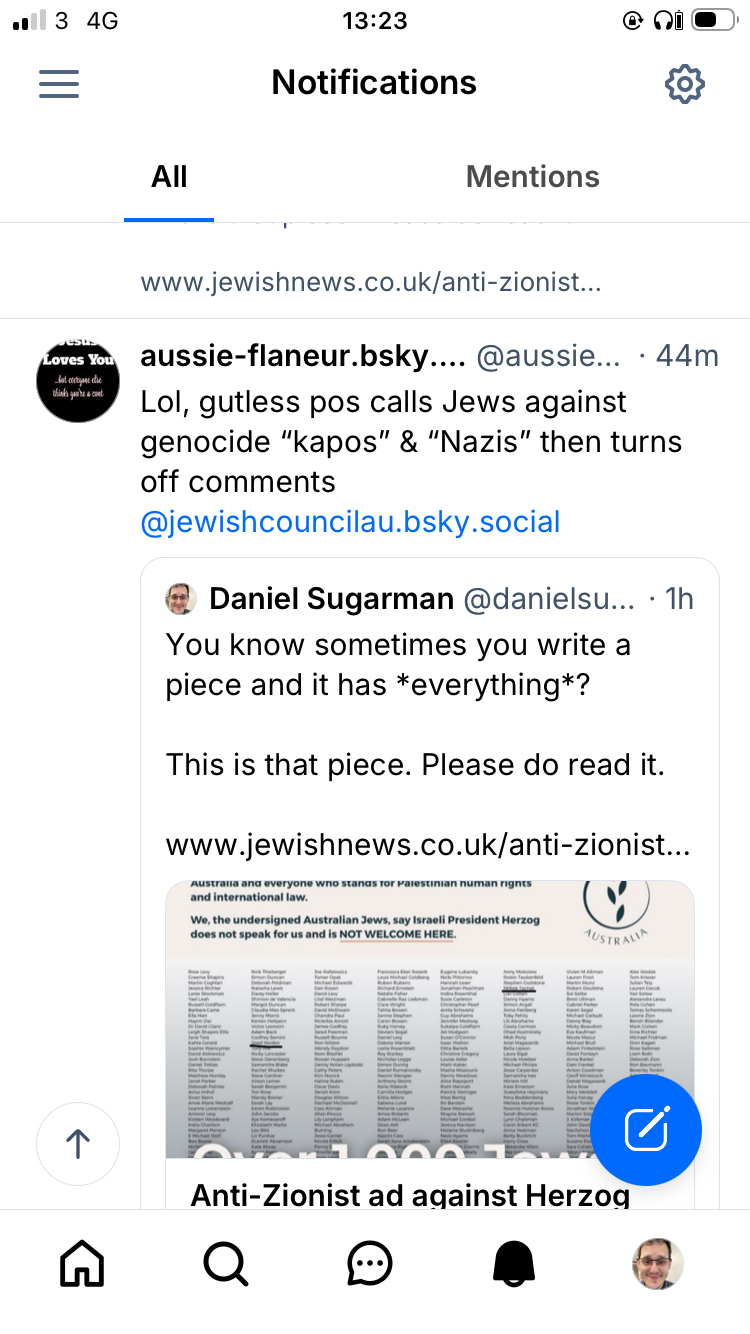Go to the Home feed
The height and width of the screenshot is (1334, 750).
[82, 1264]
